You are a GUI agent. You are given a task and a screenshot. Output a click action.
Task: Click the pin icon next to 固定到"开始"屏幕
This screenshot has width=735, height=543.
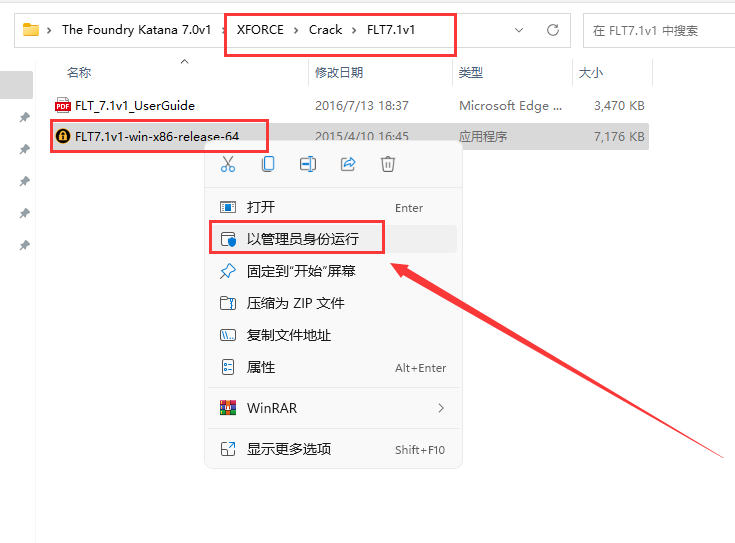click(x=228, y=271)
